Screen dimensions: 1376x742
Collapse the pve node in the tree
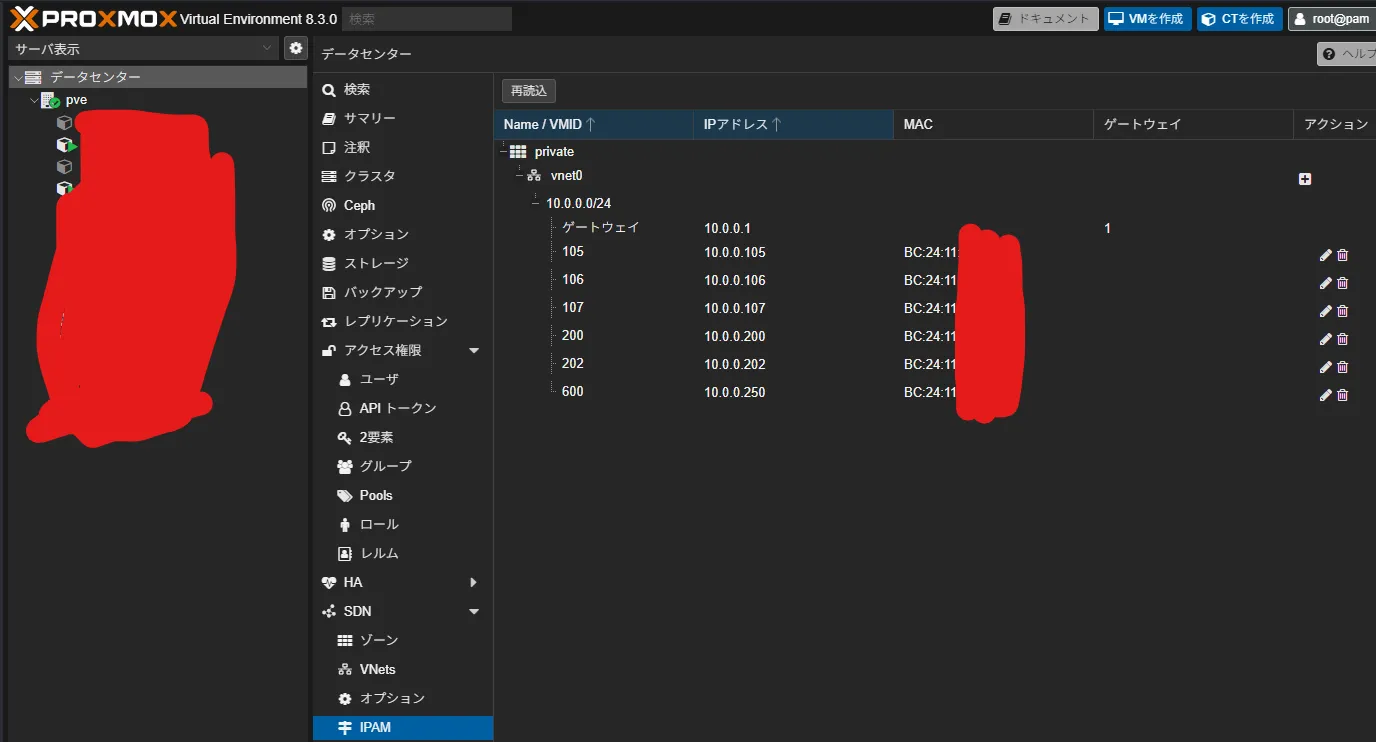click(34, 100)
